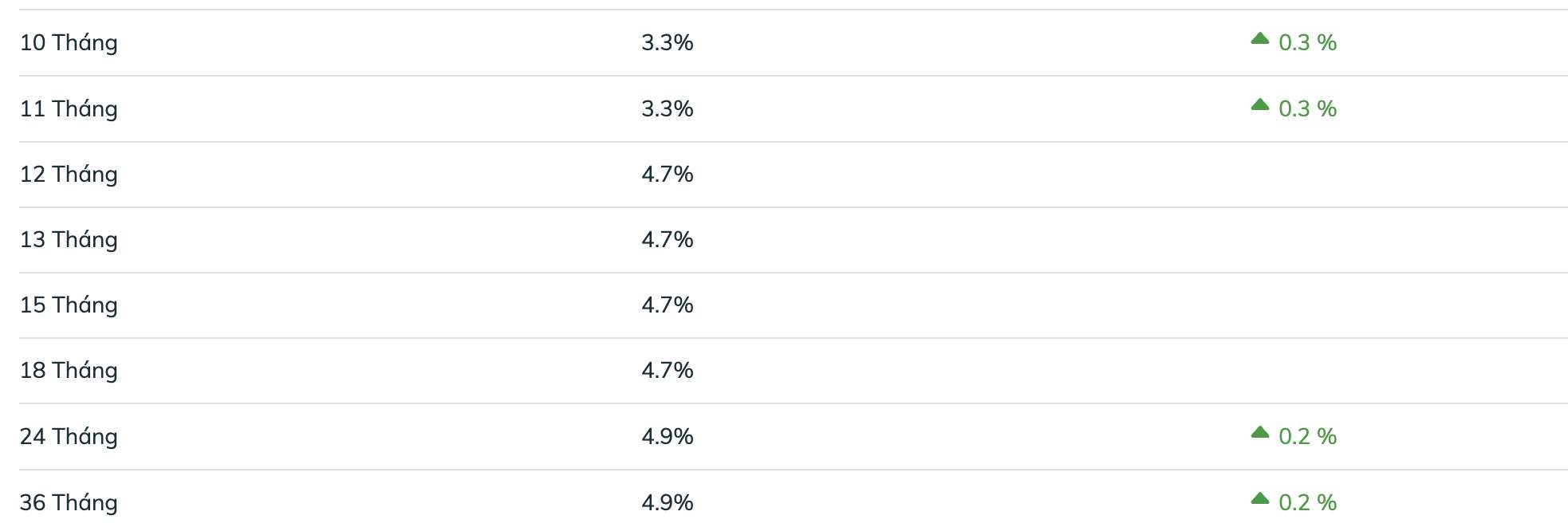Screen dimensions: 1568x531
Task: Click the green up arrow in 11 Tháng row
Action: point(1259,104)
